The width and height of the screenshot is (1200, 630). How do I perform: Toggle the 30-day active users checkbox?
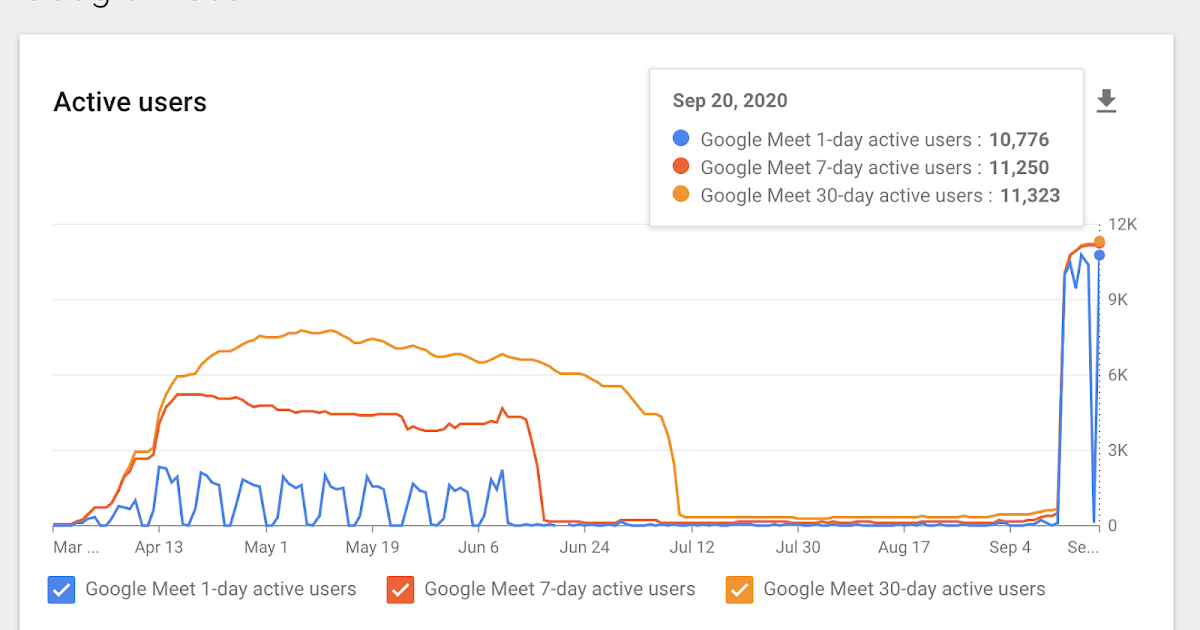pos(739,590)
